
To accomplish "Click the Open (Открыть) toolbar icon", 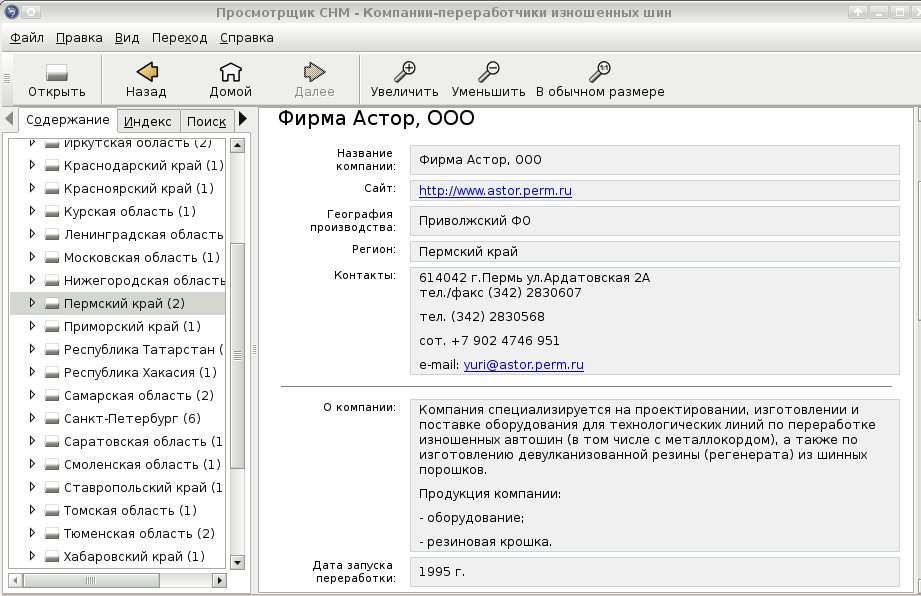I will 56,72.
